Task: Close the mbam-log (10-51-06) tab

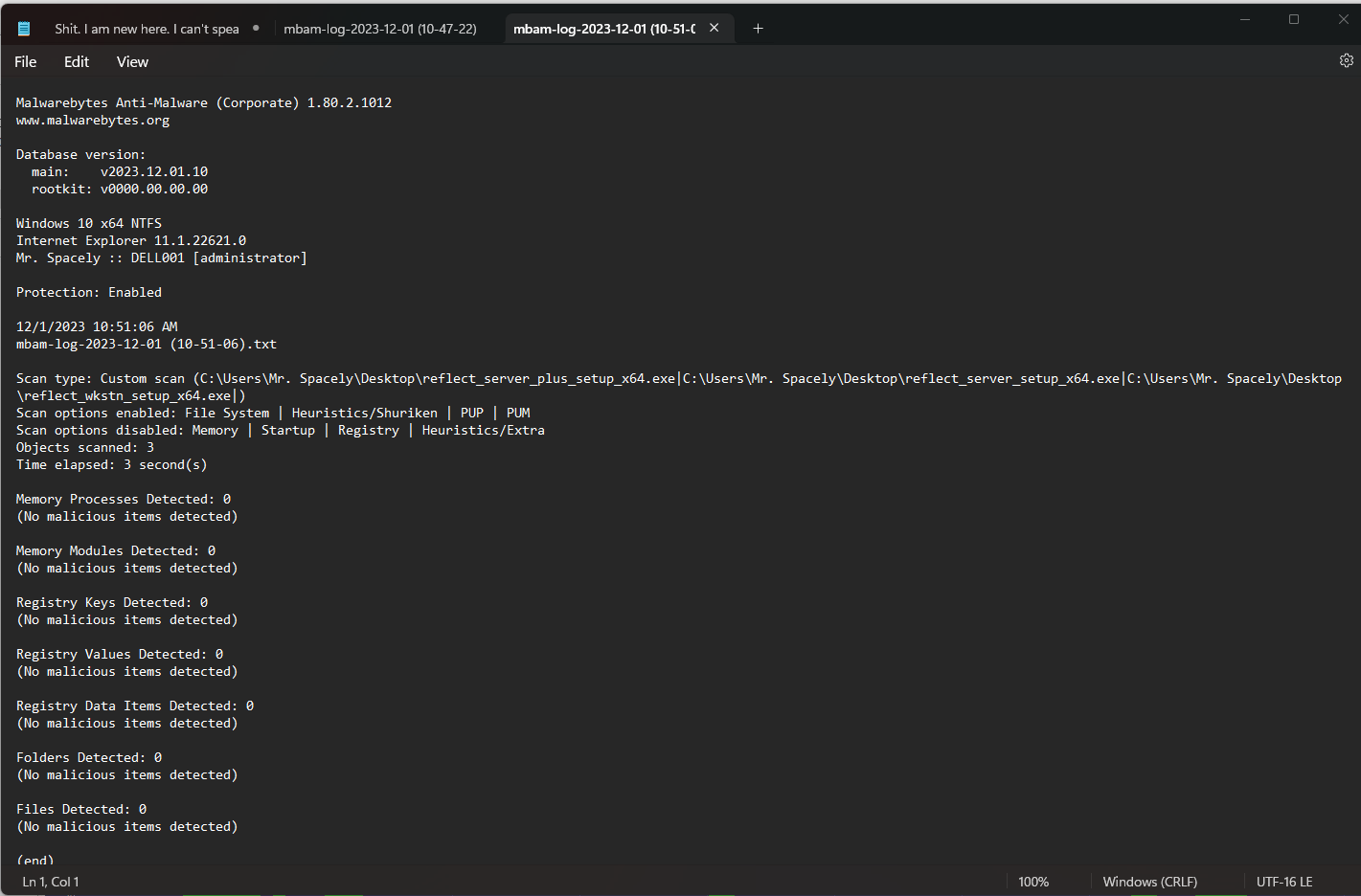Action: point(714,28)
